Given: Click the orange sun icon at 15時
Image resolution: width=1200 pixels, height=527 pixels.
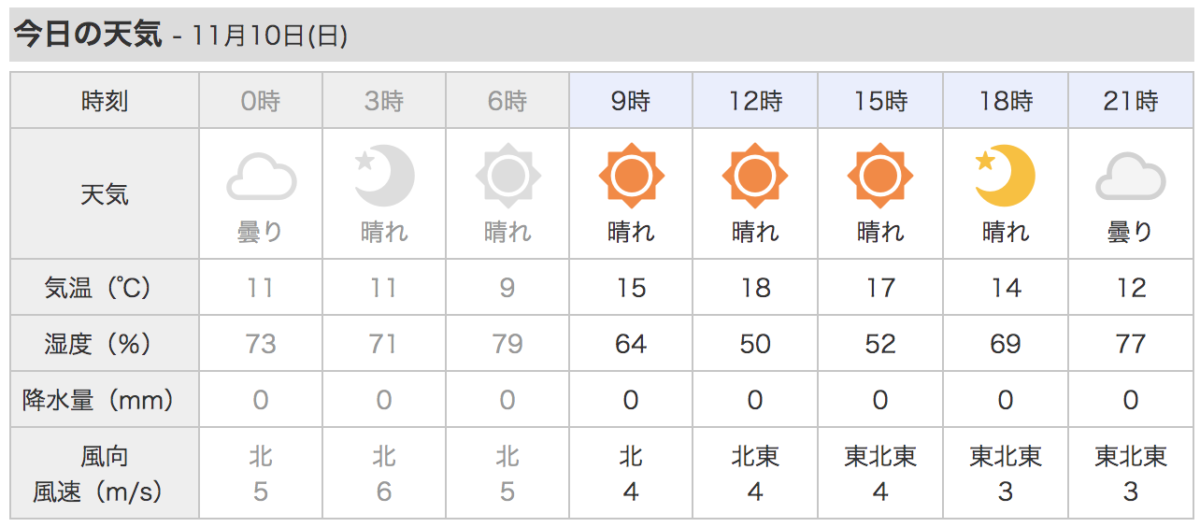Looking at the screenshot, I should pos(880,176).
